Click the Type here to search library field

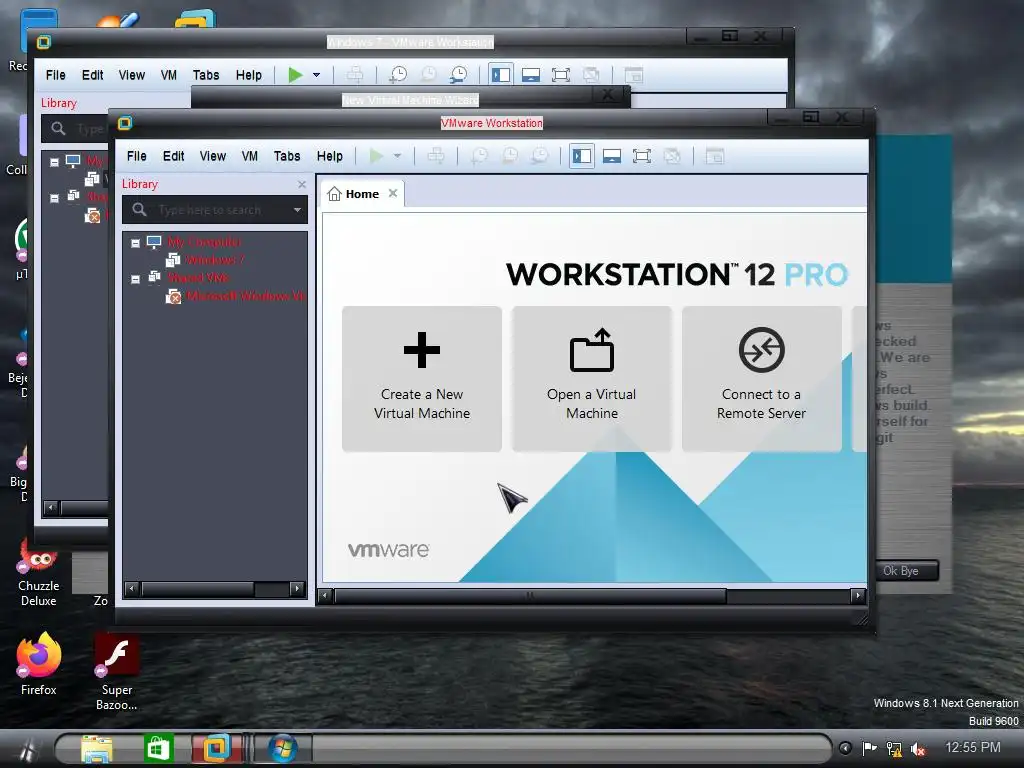(x=214, y=210)
